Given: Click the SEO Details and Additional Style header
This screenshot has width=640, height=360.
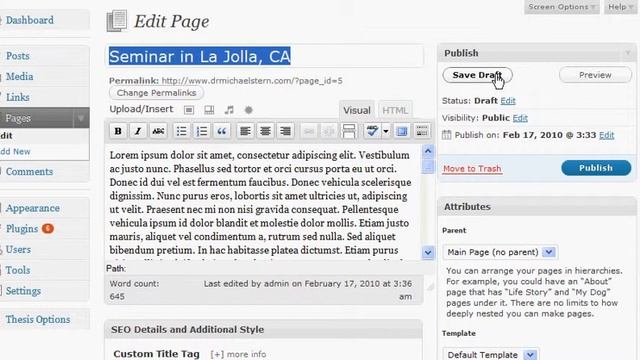Looking at the screenshot, I should tap(263, 329).
